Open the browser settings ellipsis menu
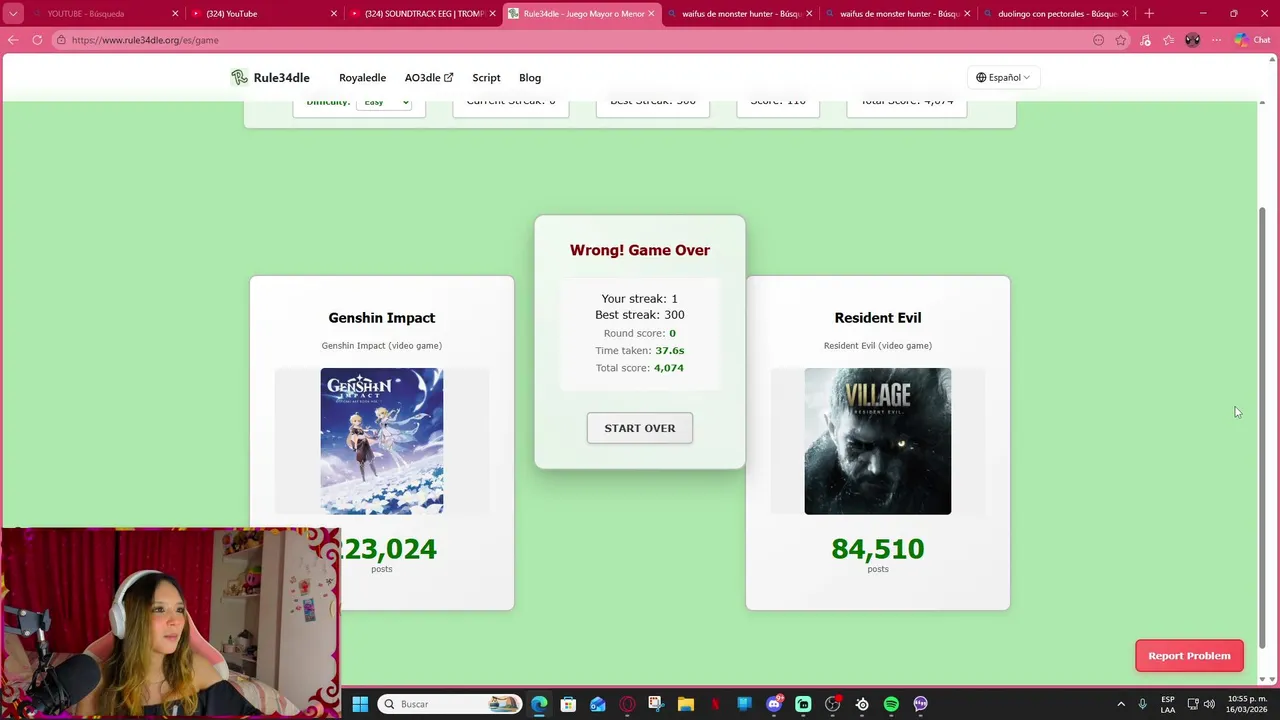 pos(1217,40)
